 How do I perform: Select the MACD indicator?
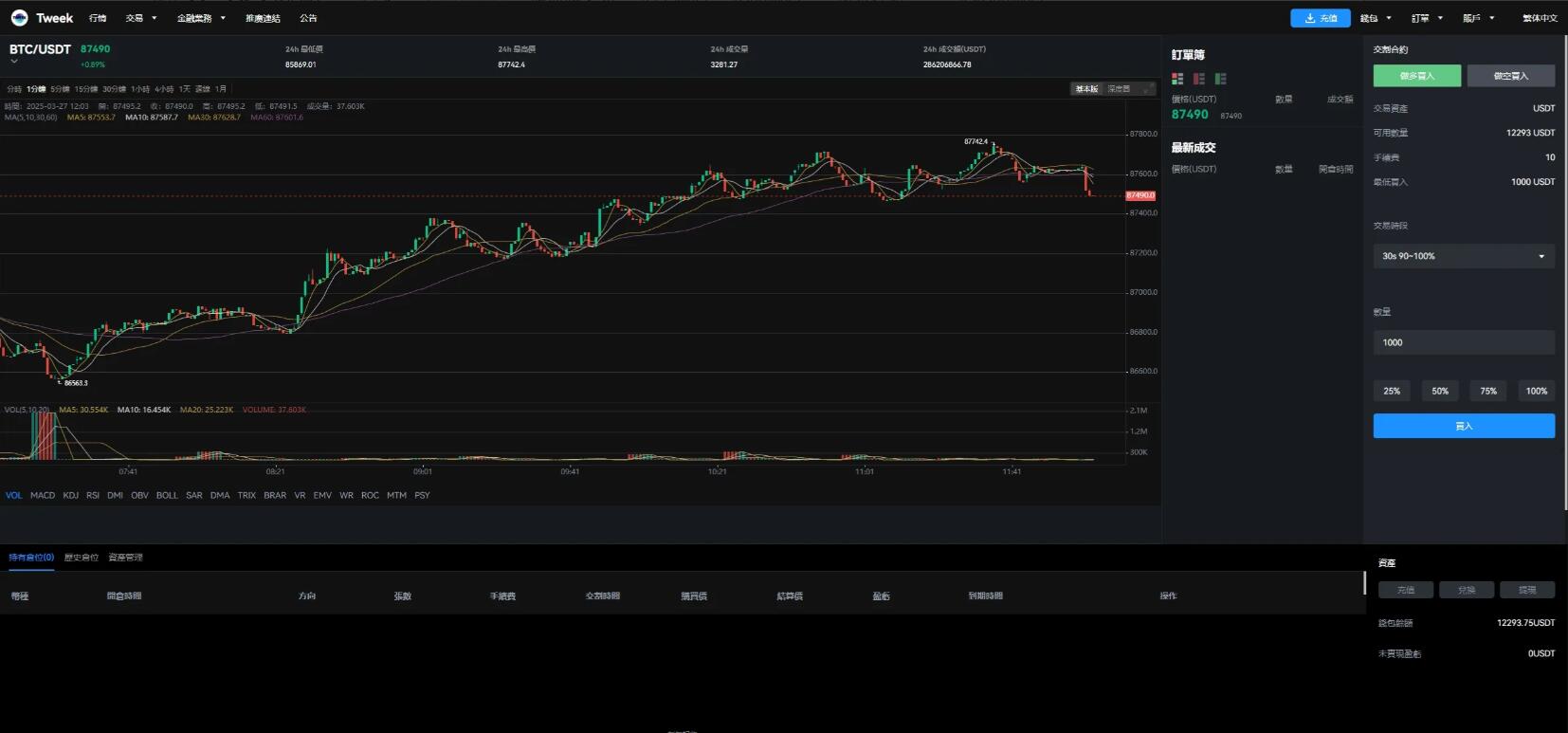point(43,495)
